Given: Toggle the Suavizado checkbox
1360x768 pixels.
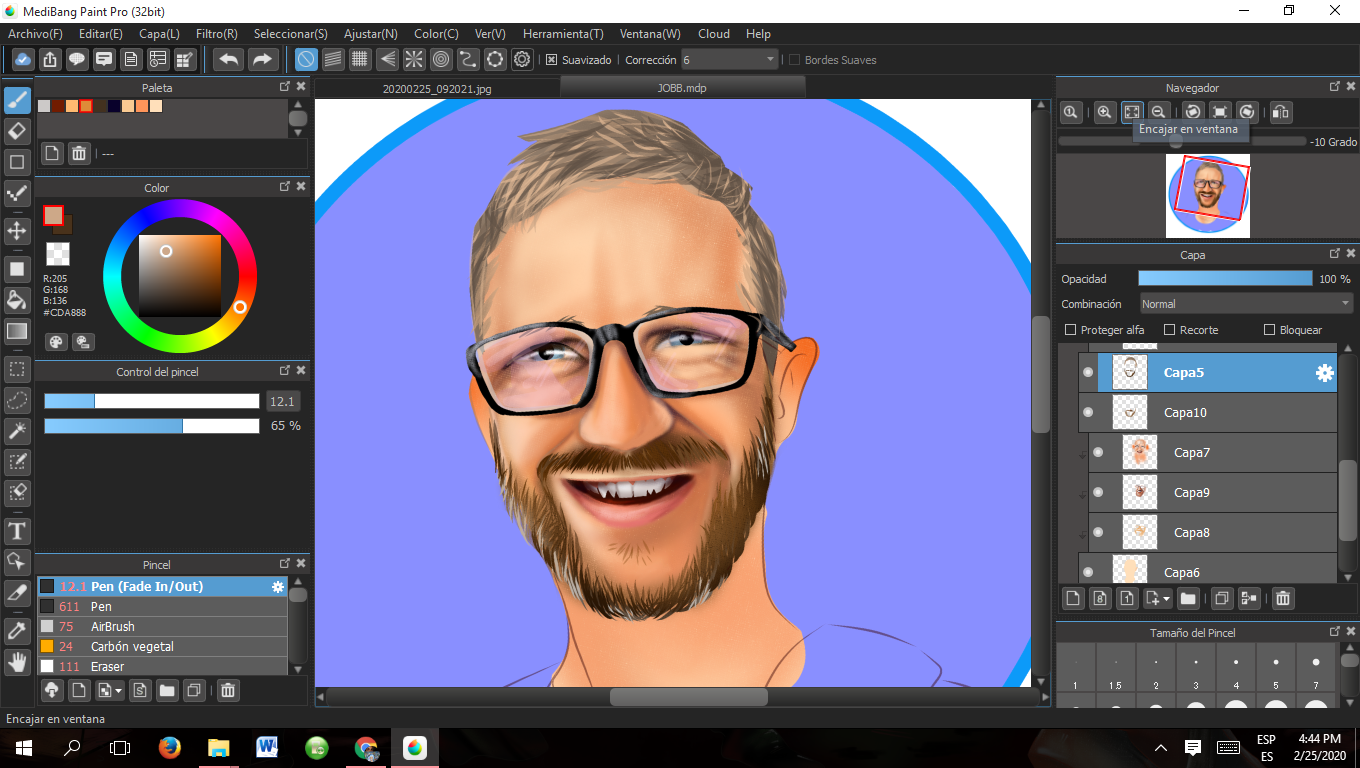Looking at the screenshot, I should (551, 60).
